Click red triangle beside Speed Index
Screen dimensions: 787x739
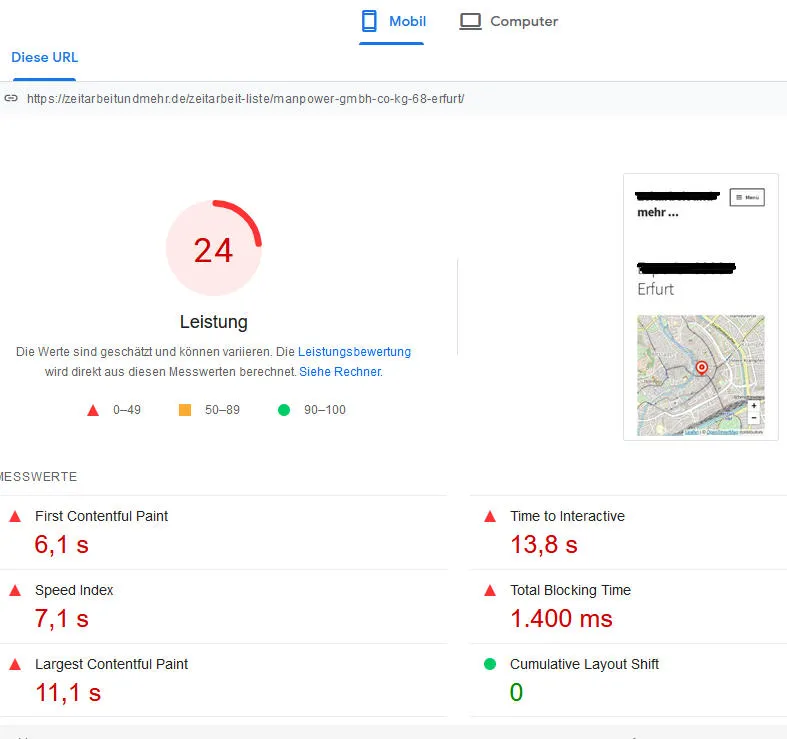coord(15,590)
